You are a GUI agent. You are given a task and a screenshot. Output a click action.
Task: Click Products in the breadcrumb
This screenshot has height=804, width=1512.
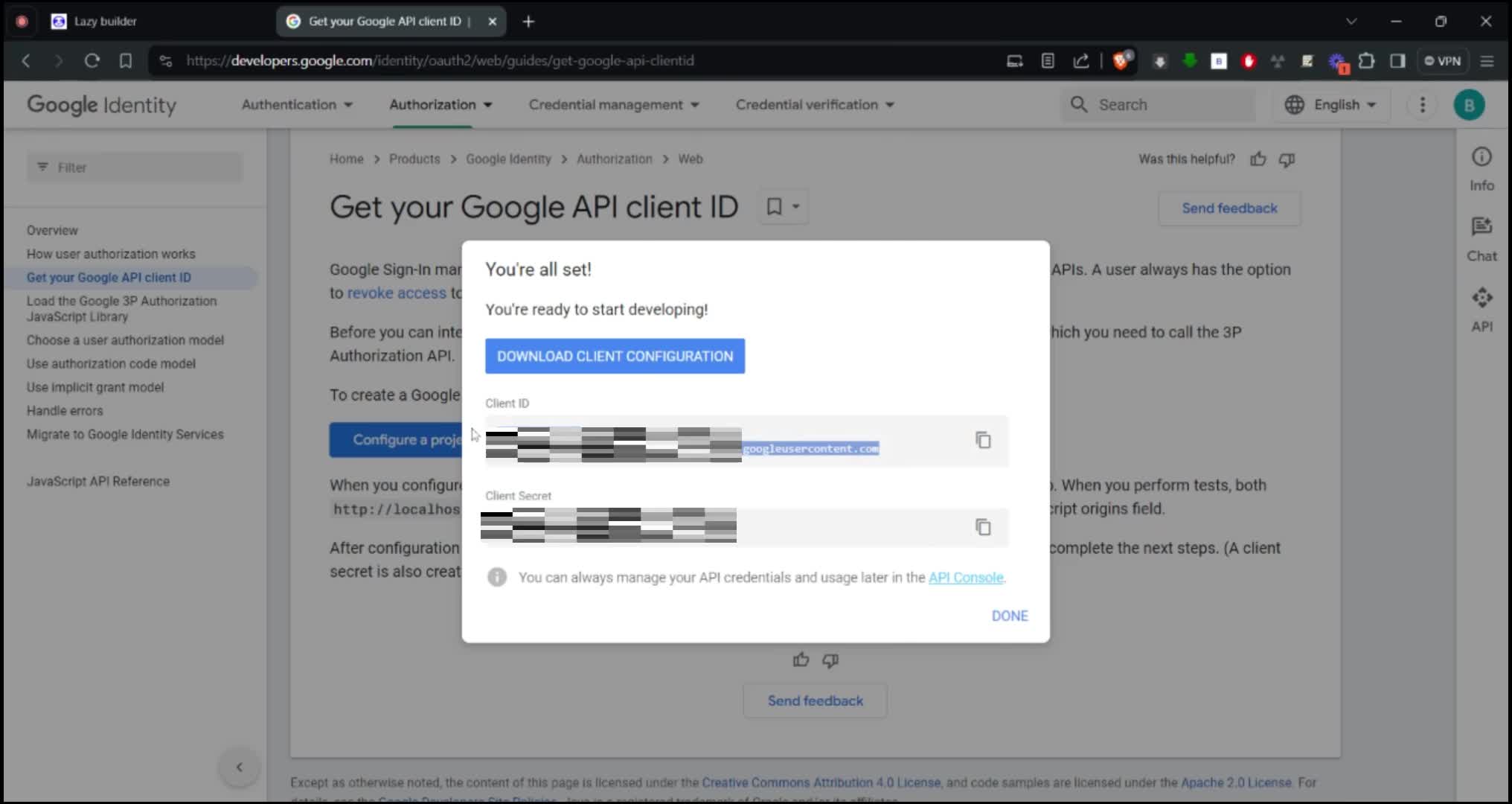pyautogui.click(x=414, y=159)
